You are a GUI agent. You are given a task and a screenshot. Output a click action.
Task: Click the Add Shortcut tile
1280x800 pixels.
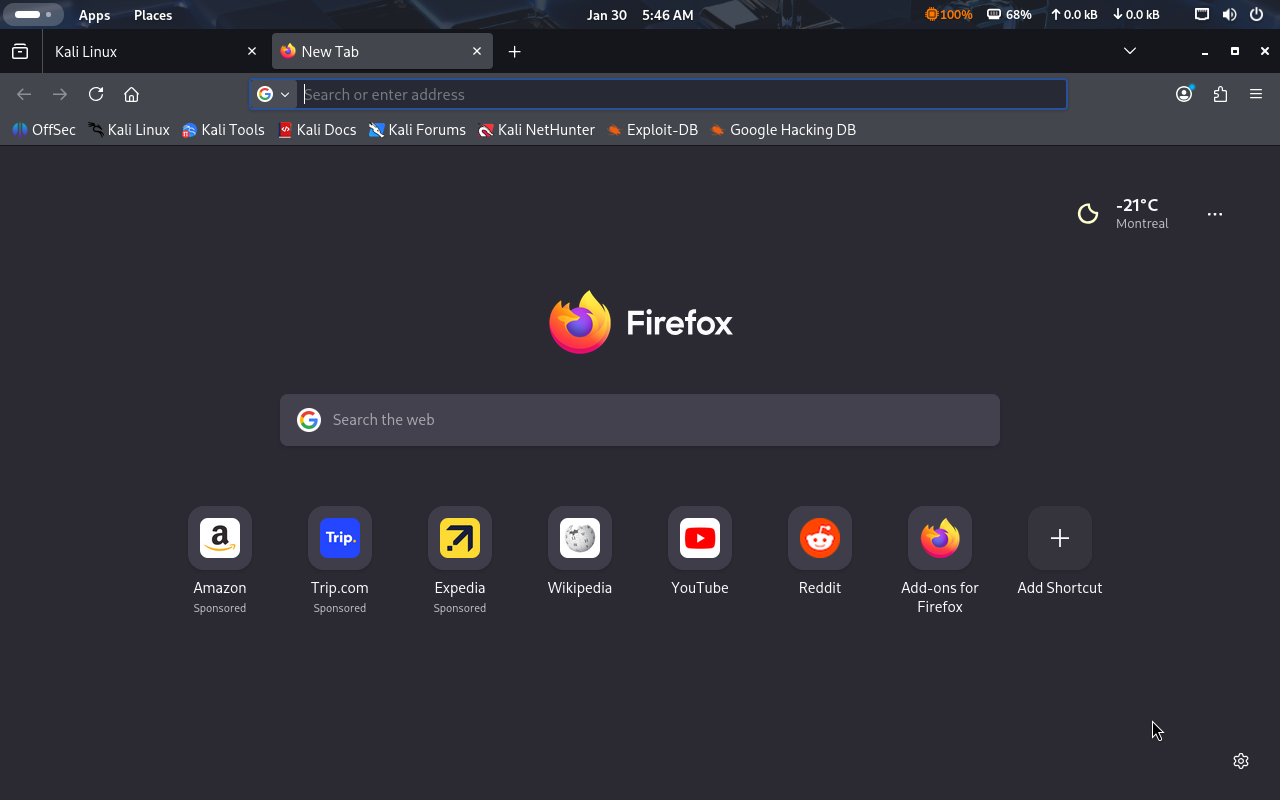point(1060,538)
